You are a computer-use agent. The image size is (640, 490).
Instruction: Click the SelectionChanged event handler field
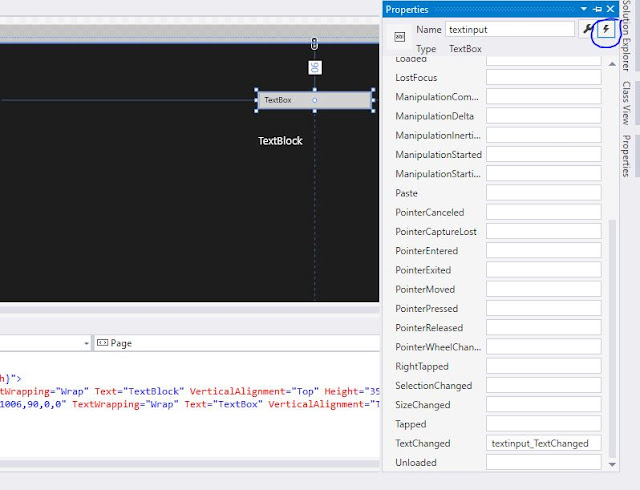tap(544, 385)
